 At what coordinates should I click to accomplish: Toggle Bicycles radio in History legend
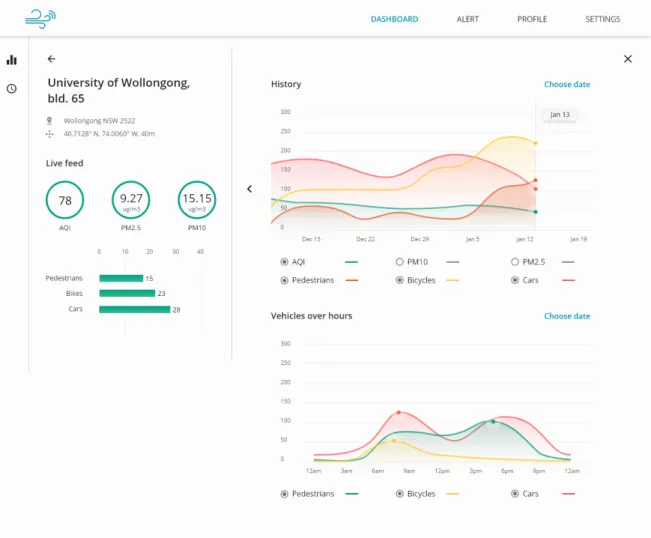(x=399, y=280)
